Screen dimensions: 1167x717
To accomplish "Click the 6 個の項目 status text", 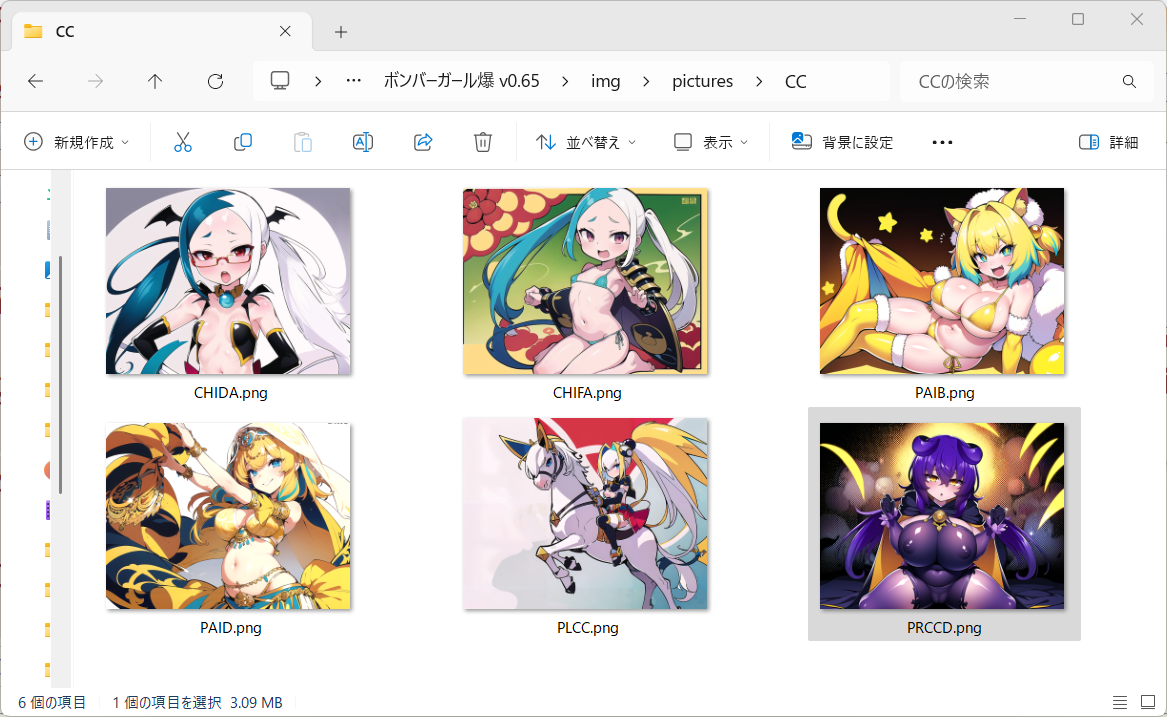I will click(x=52, y=702).
